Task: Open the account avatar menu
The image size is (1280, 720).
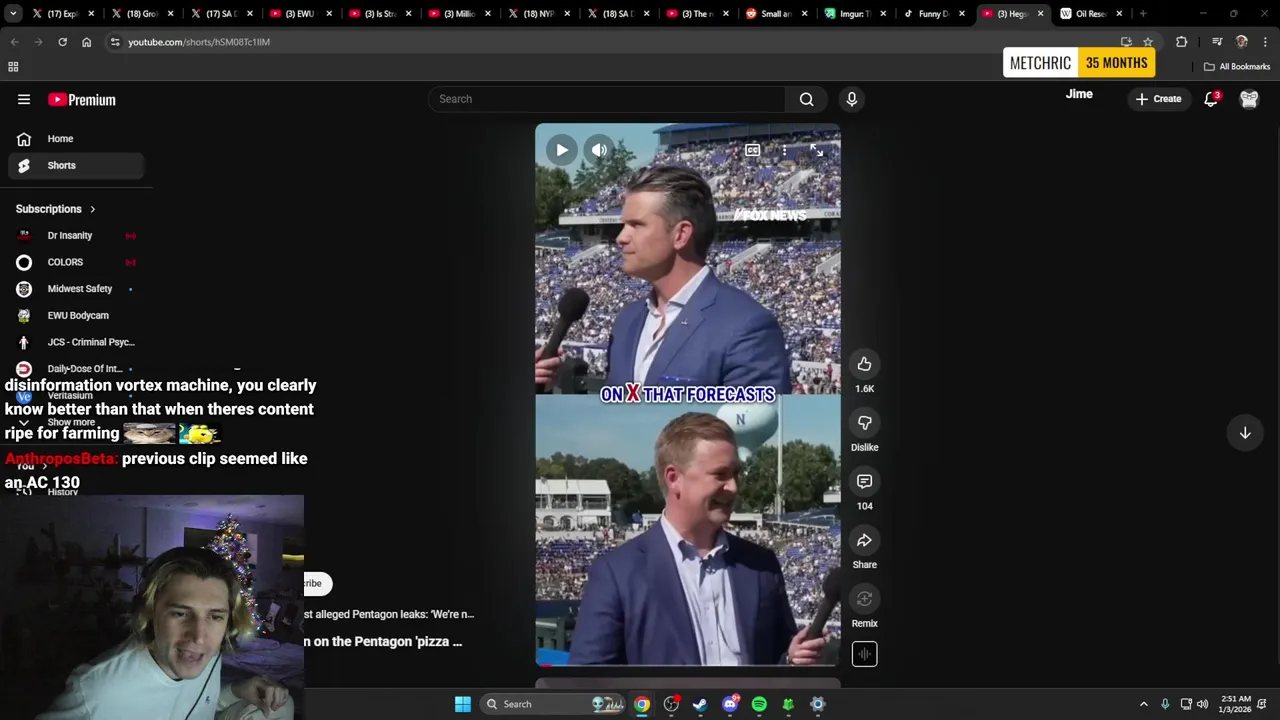Action: 1249,99
